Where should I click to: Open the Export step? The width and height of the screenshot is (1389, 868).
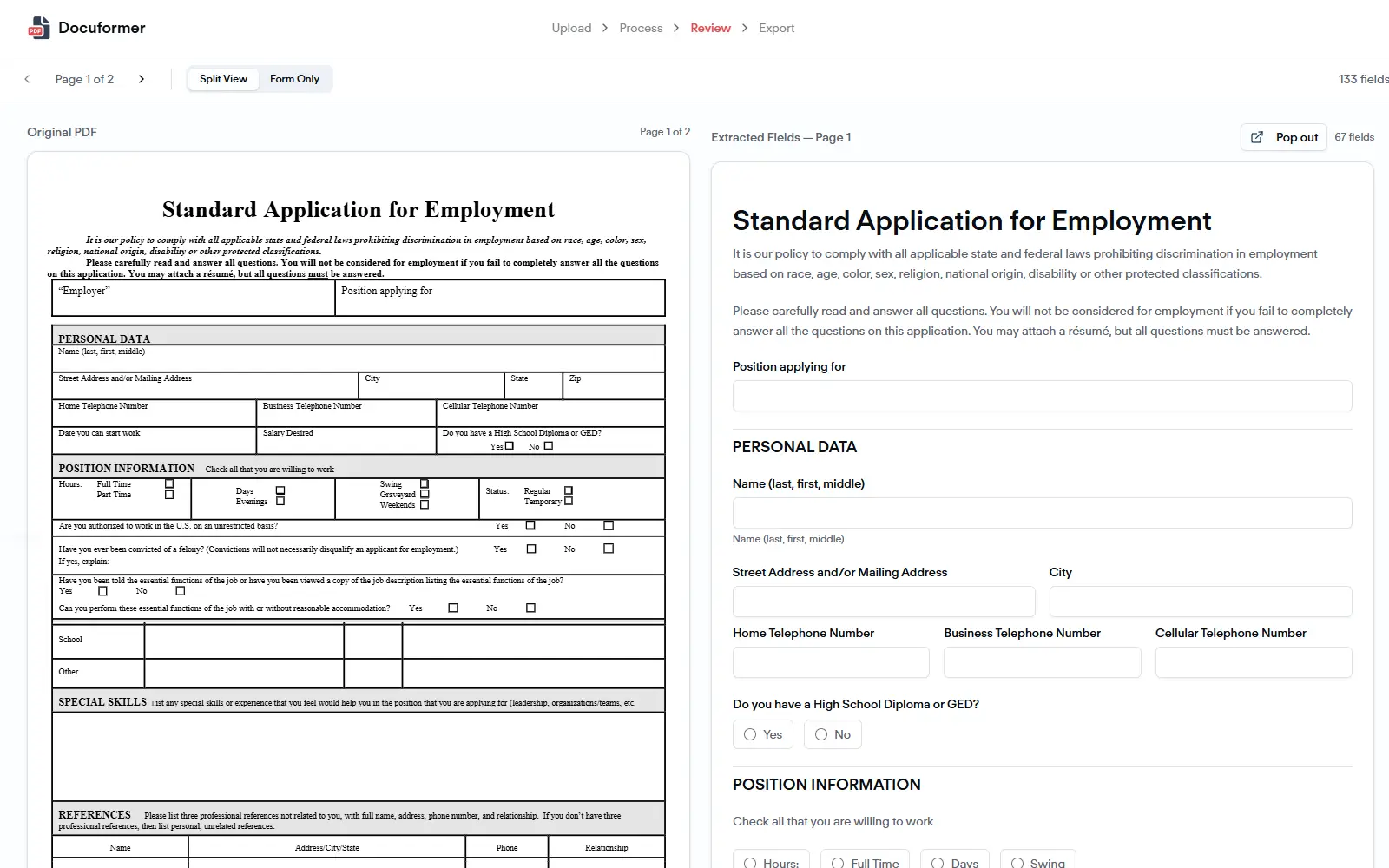776,28
